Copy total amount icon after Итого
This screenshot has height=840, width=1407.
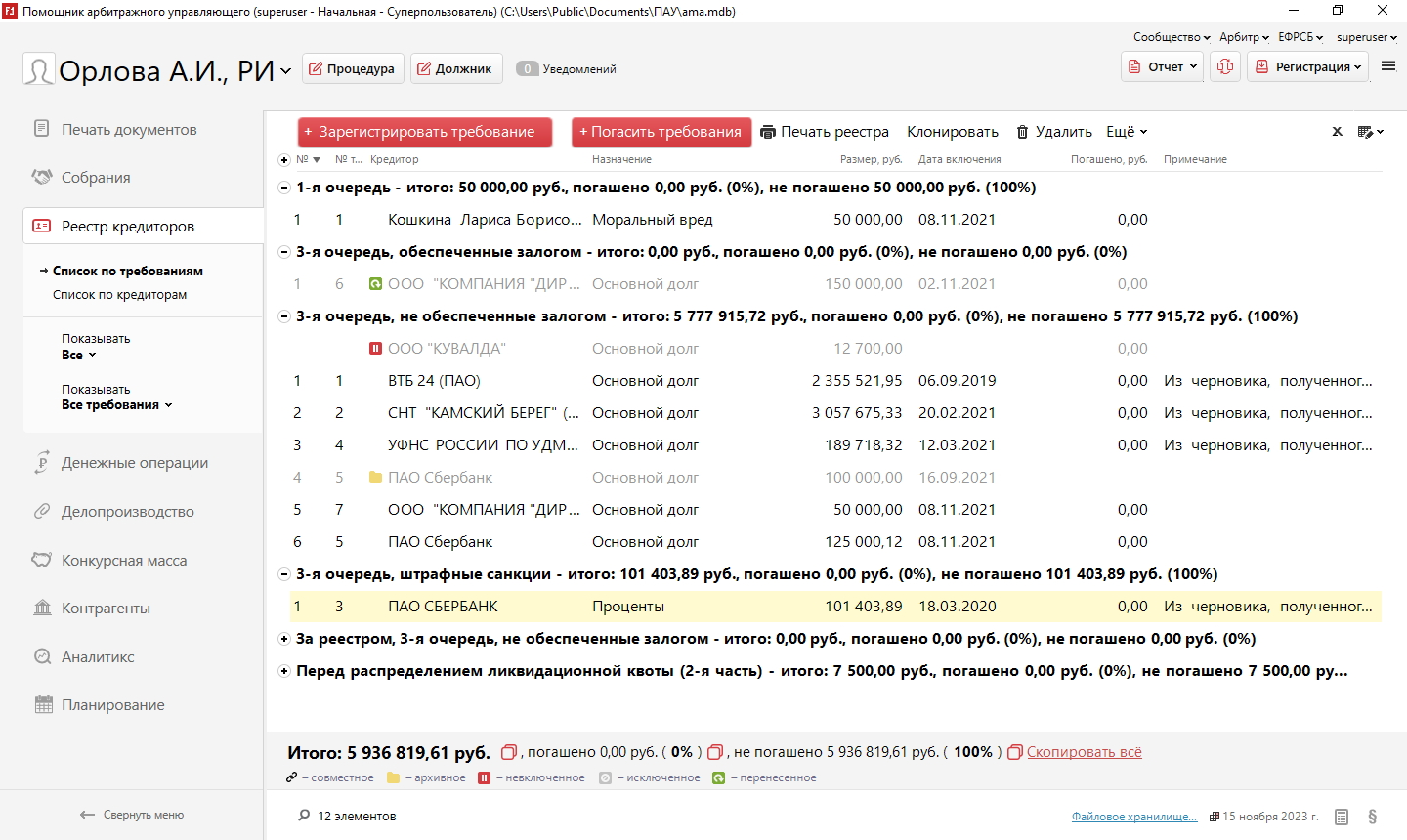509,752
